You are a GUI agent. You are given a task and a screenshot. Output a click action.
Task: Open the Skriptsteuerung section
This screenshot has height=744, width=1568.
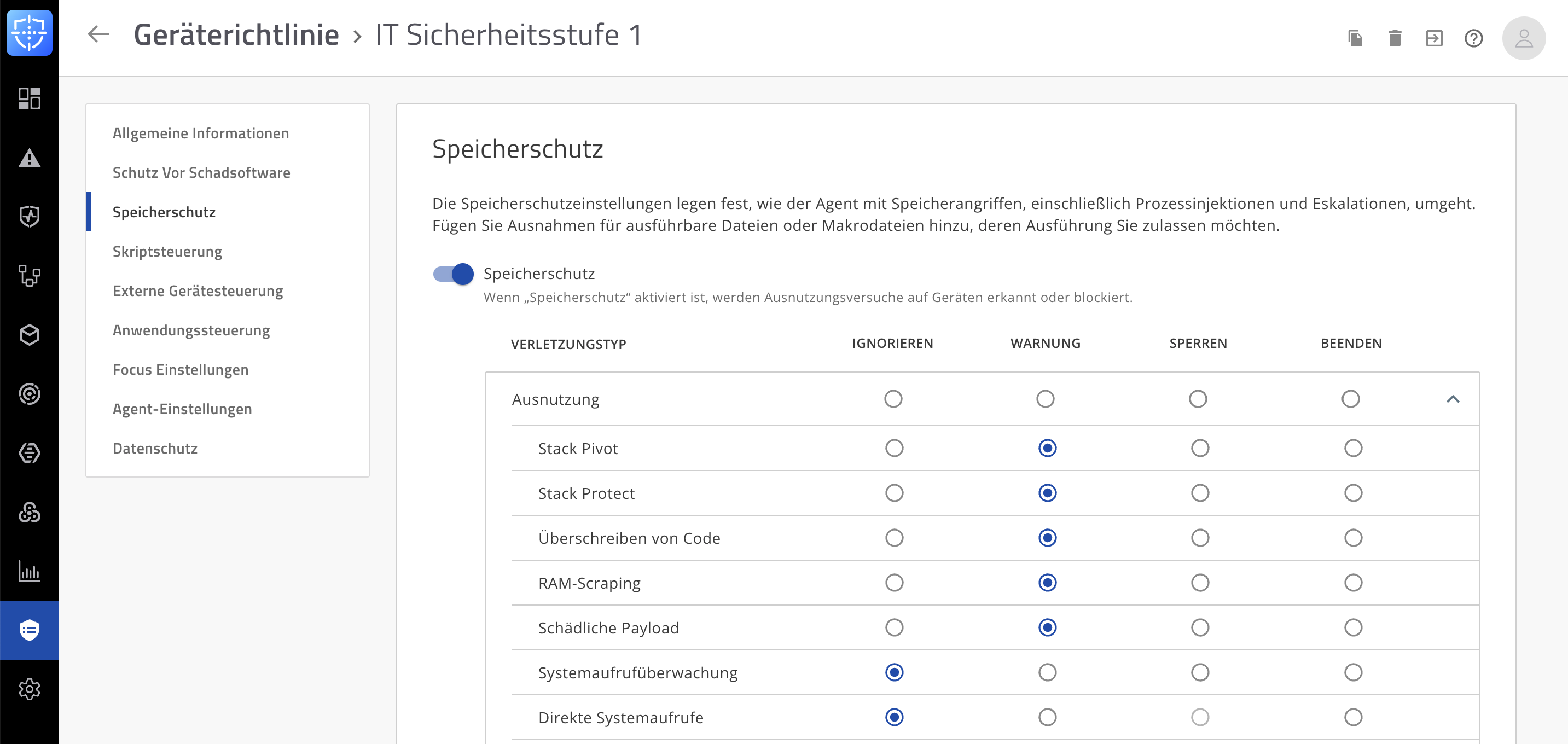(x=167, y=252)
